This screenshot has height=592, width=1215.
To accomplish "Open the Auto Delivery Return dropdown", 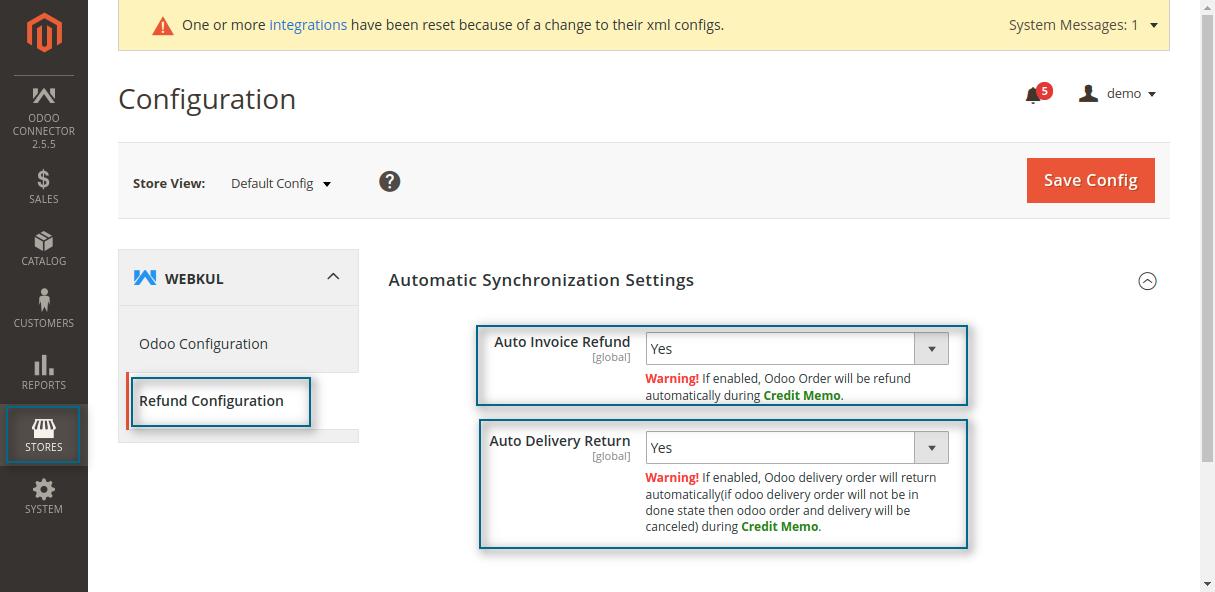I will pos(796,448).
